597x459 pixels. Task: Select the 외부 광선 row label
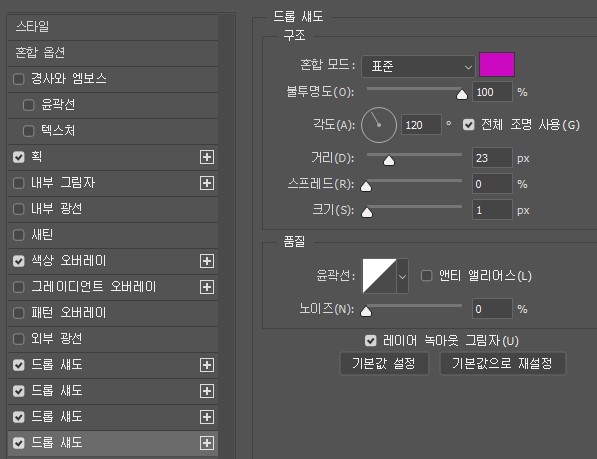(x=57, y=338)
